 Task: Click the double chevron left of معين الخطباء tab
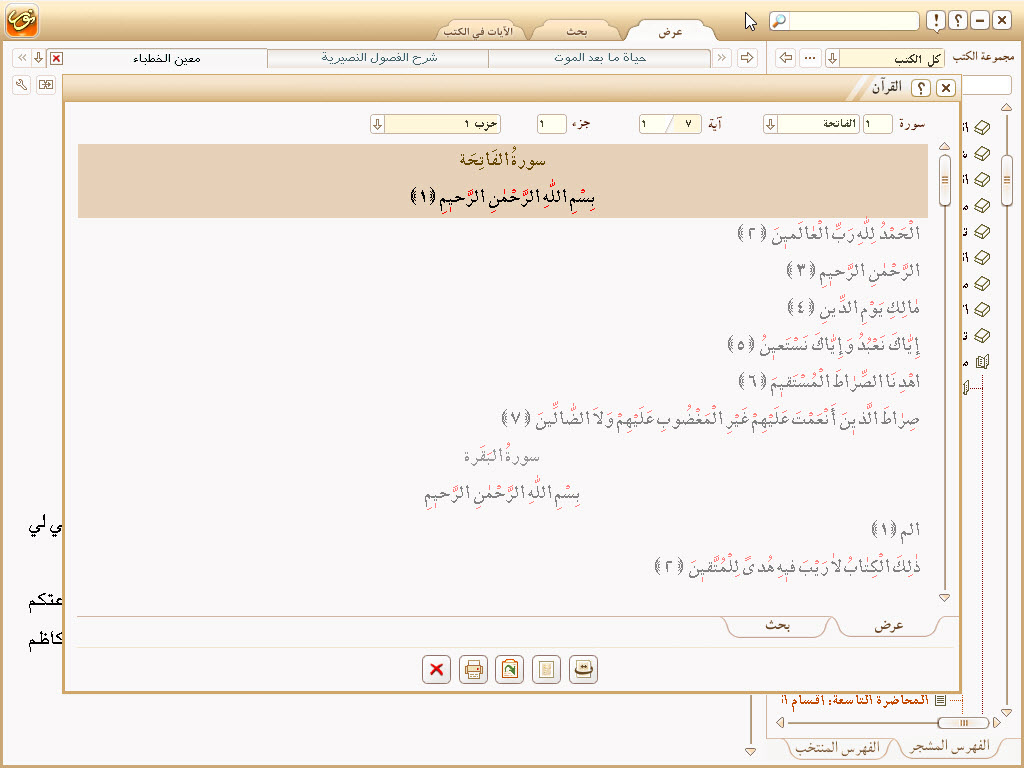(x=22, y=58)
